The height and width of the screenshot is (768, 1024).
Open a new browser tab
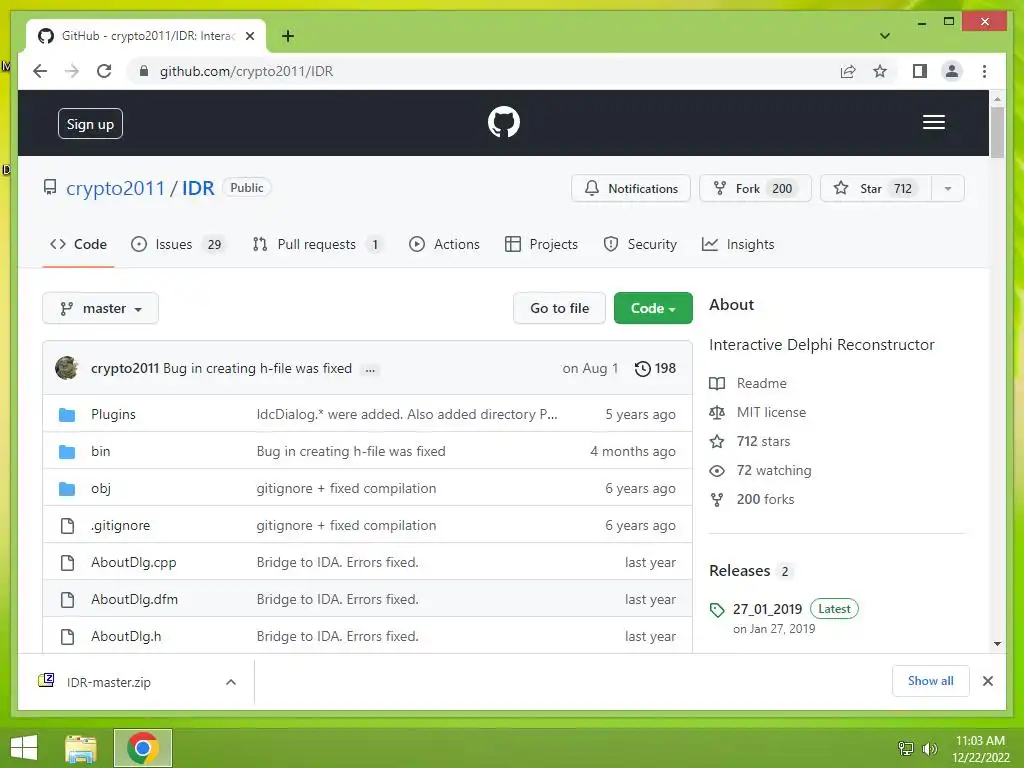(x=287, y=36)
